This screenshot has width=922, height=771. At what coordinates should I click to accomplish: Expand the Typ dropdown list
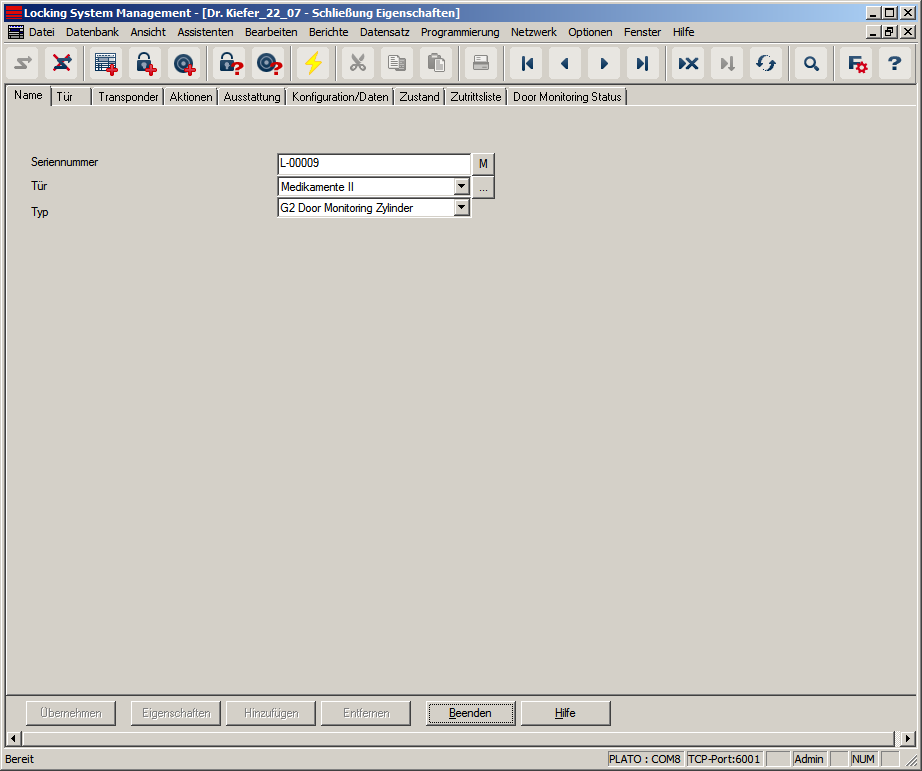(x=461, y=208)
